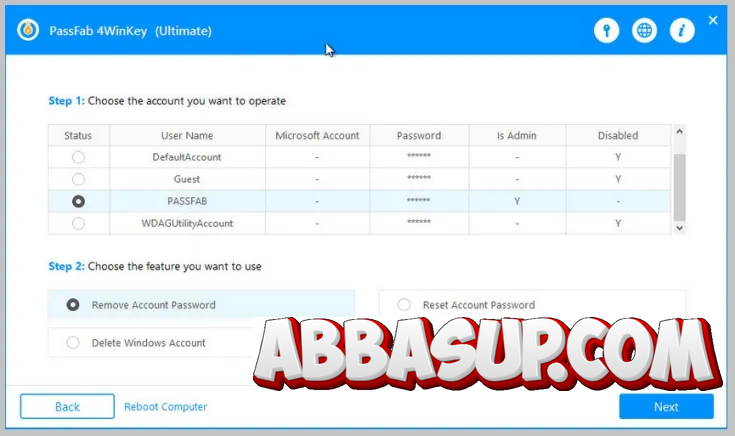Open the key registration icon
The image size is (735, 436).
point(606,30)
